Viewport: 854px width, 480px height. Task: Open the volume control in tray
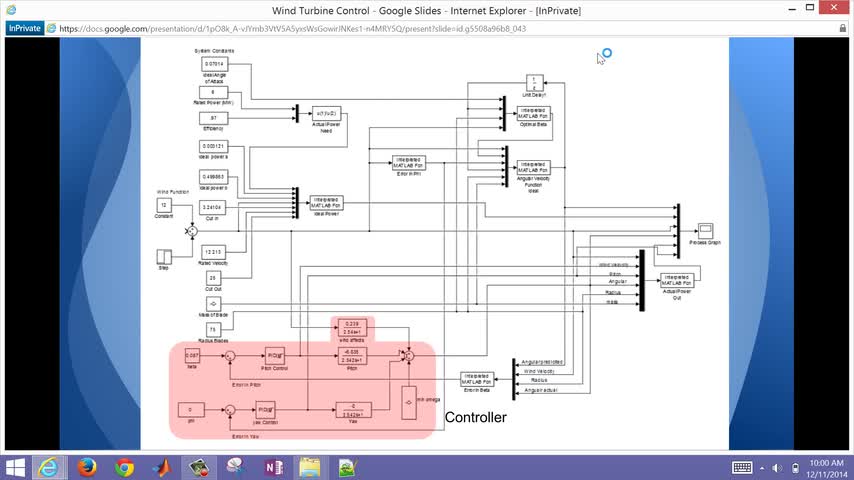point(777,468)
